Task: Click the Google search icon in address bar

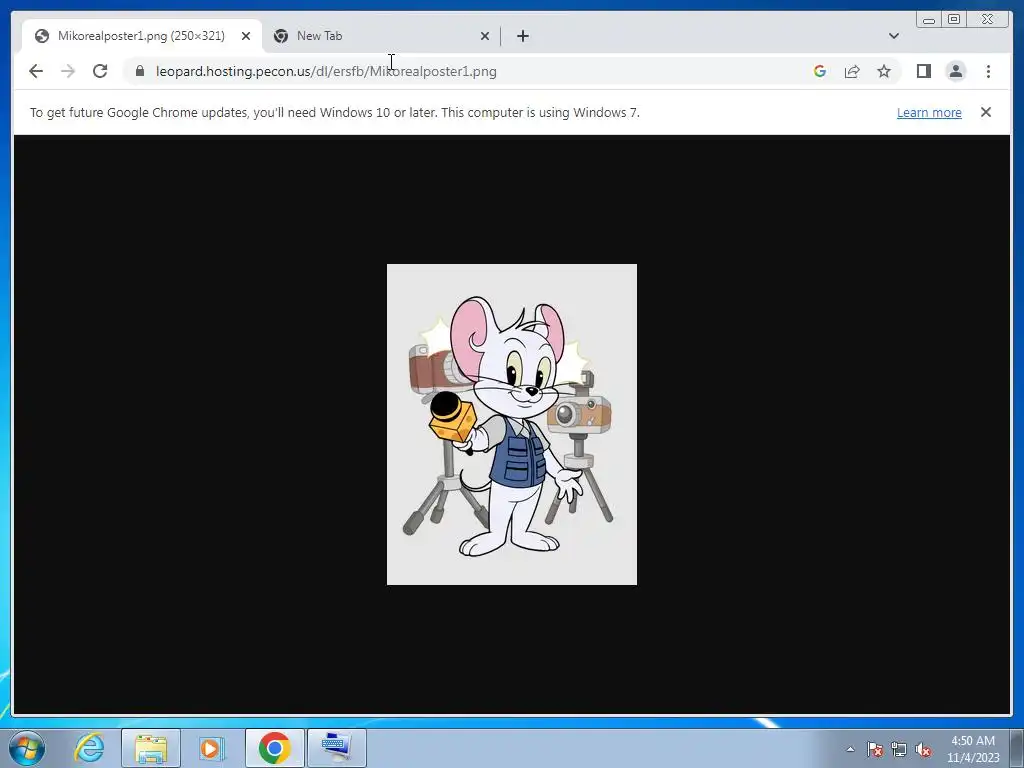Action: coord(820,71)
